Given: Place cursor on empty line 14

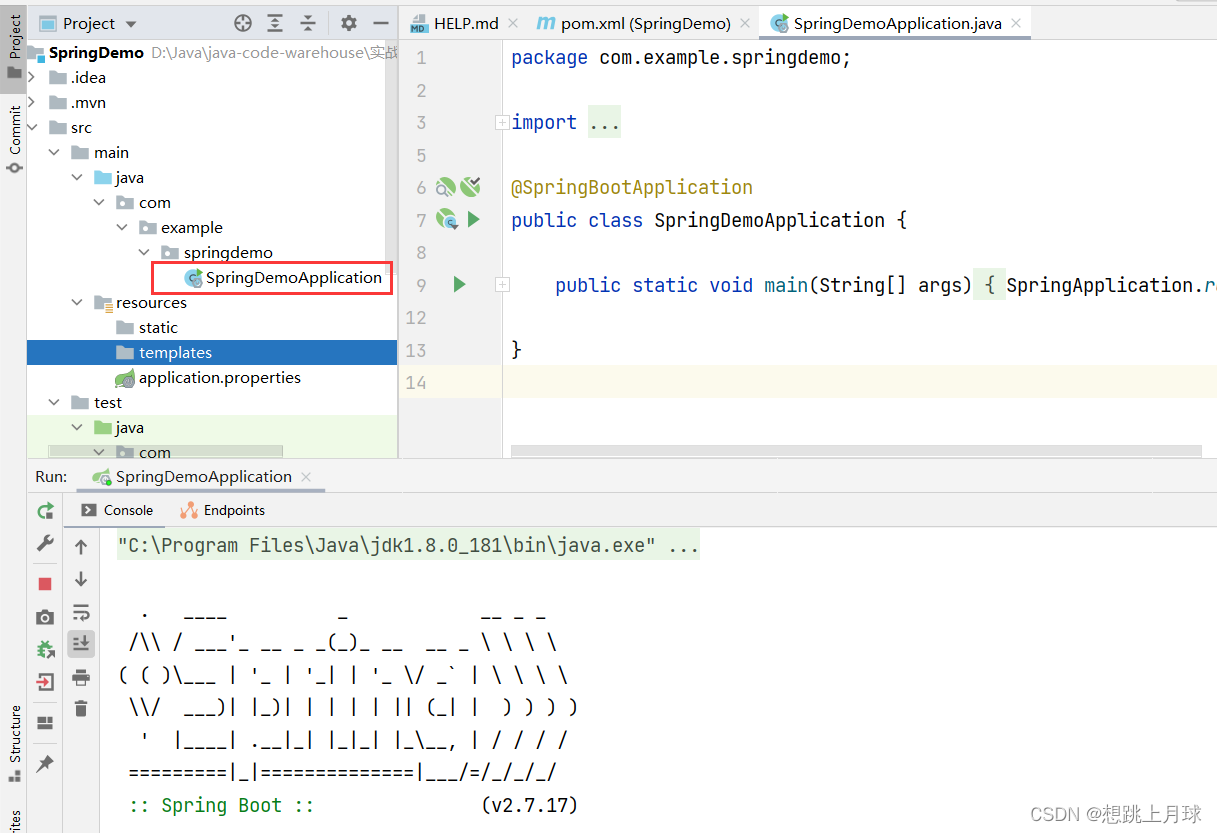Looking at the screenshot, I should coord(859,382).
